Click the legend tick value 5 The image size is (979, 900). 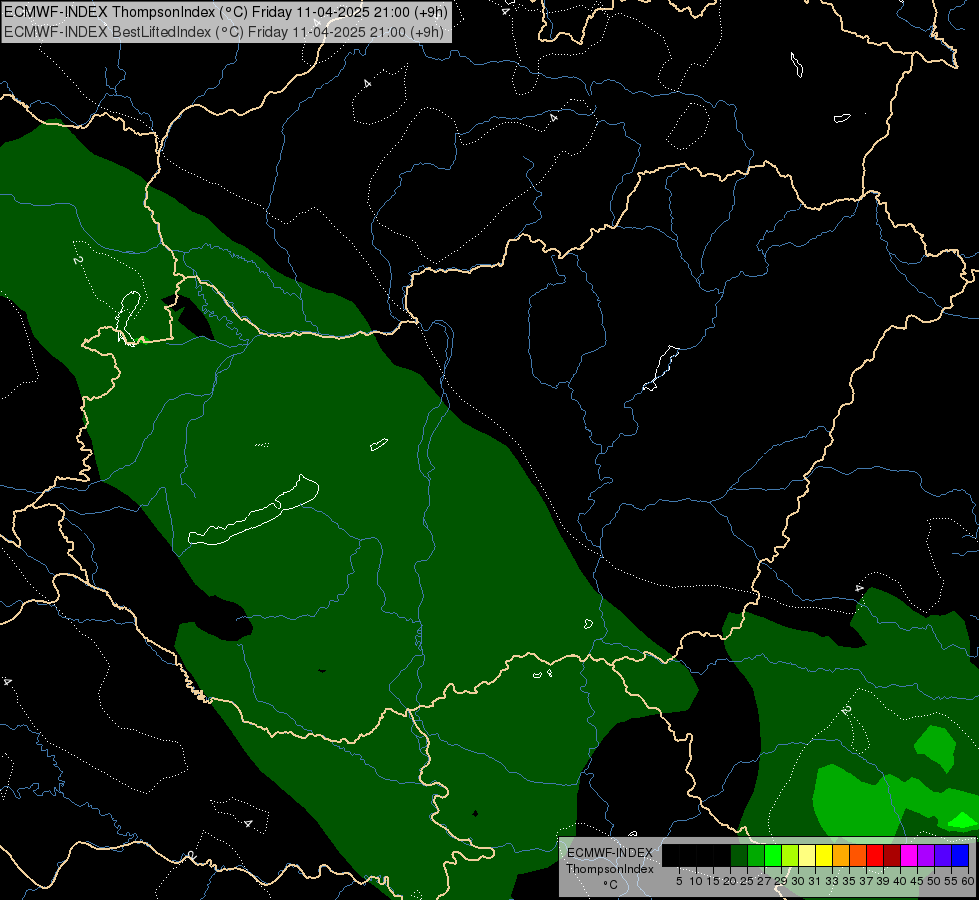pos(679,881)
